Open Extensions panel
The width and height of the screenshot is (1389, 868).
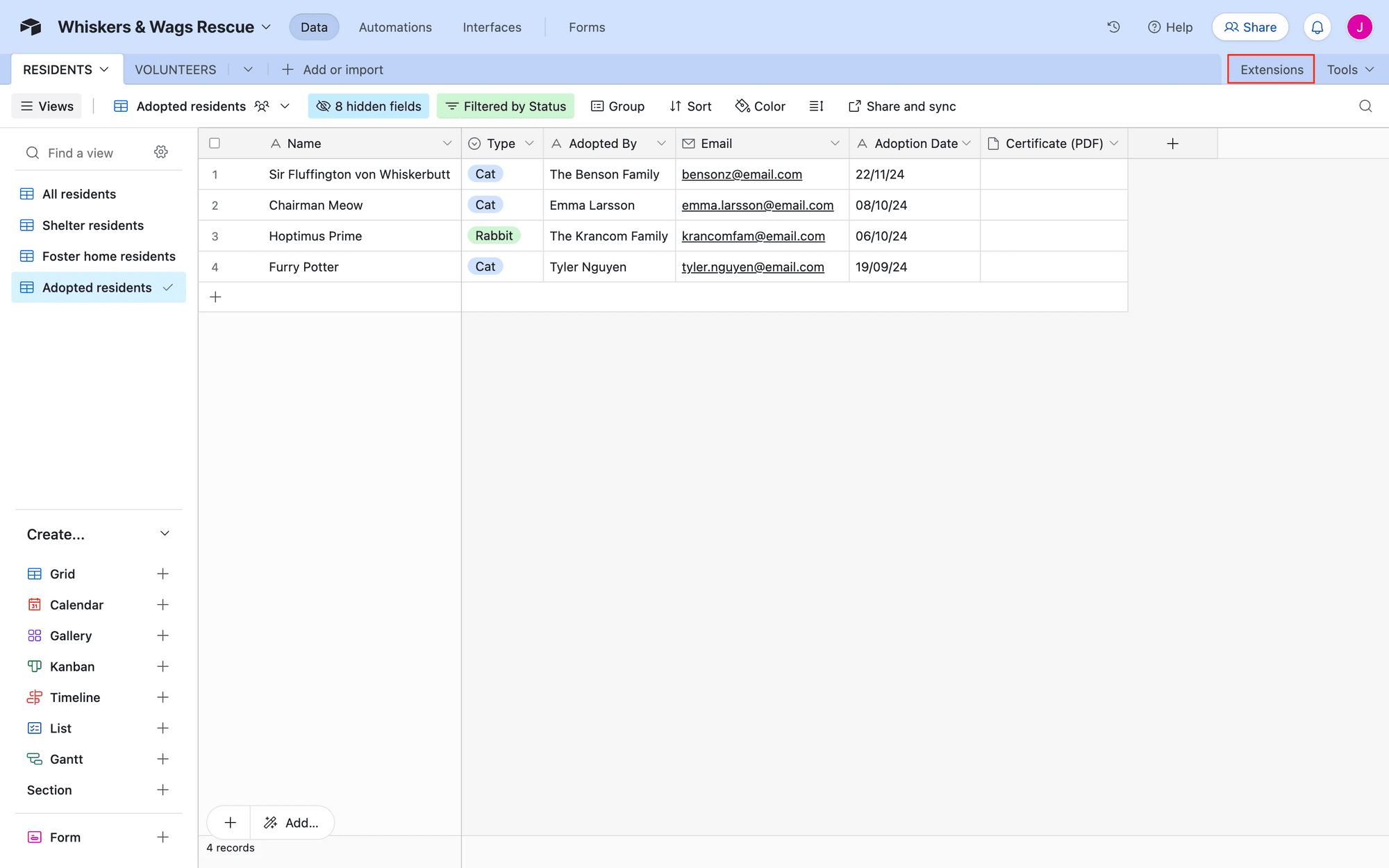(1271, 69)
